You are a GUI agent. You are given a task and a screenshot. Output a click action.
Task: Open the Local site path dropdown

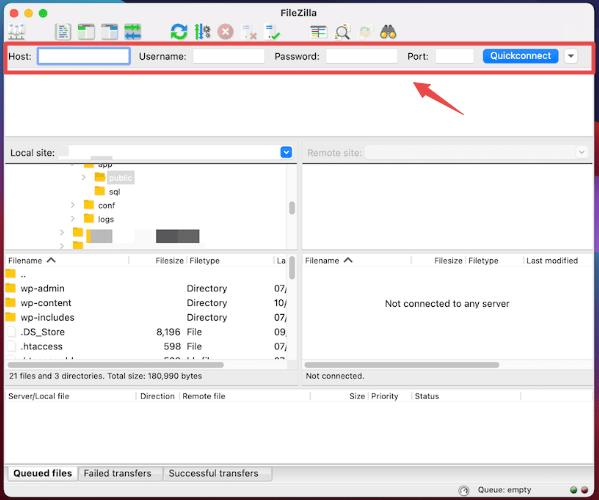coord(286,152)
